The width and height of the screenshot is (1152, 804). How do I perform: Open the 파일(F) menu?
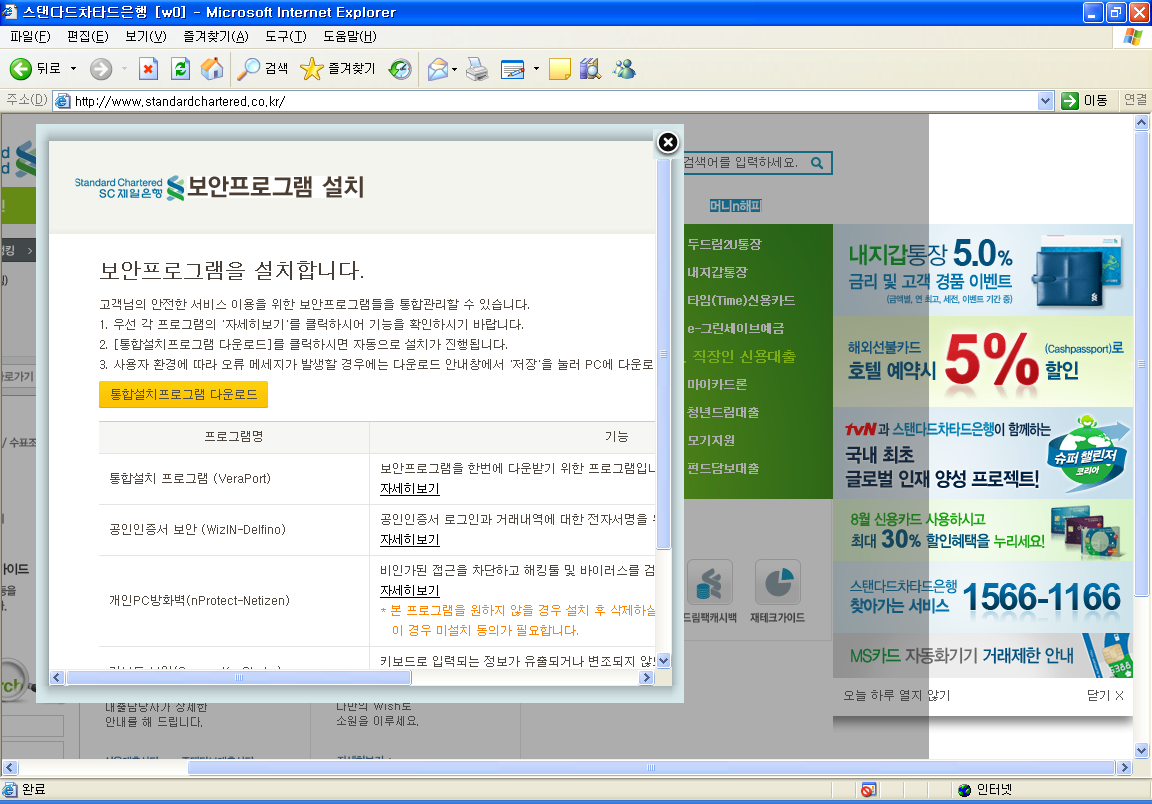point(30,36)
